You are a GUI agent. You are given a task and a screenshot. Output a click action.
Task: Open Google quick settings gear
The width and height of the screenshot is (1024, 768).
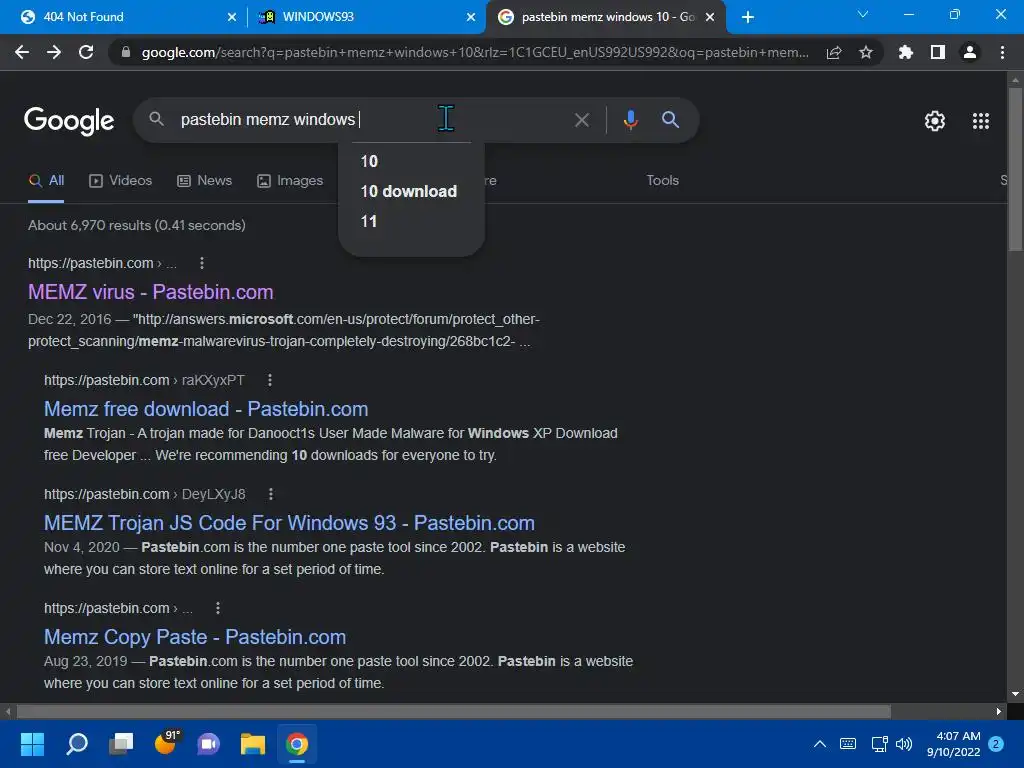point(935,121)
